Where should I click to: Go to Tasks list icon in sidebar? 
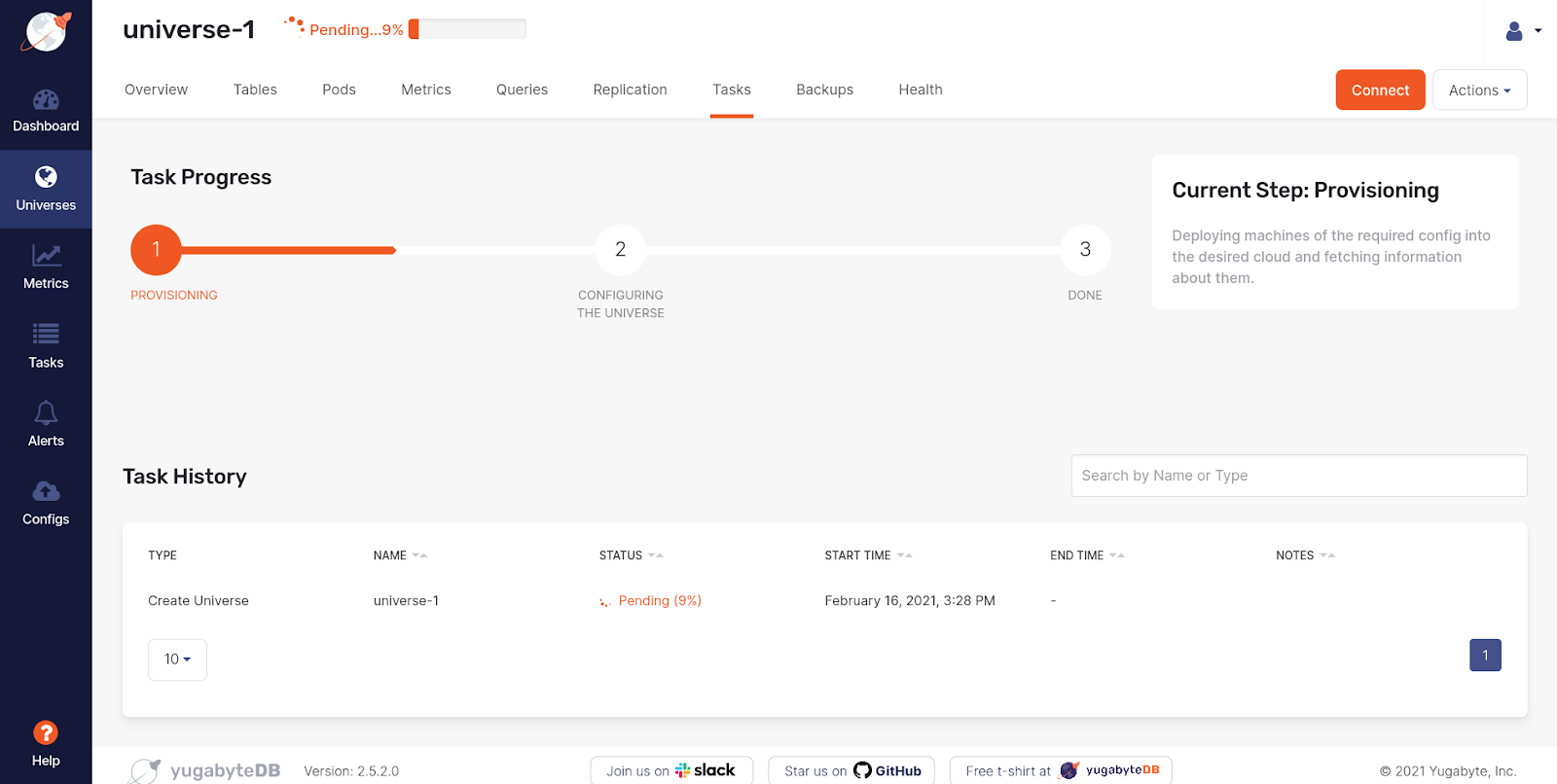46,335
